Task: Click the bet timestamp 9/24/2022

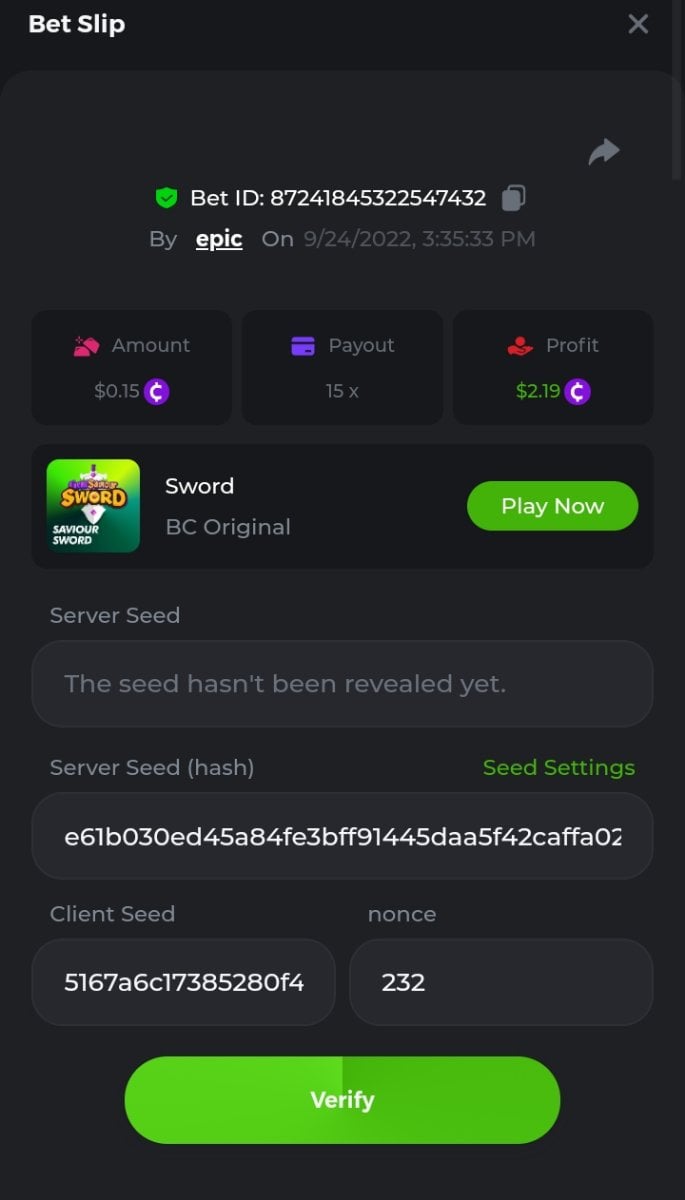Action: point(419,239)
